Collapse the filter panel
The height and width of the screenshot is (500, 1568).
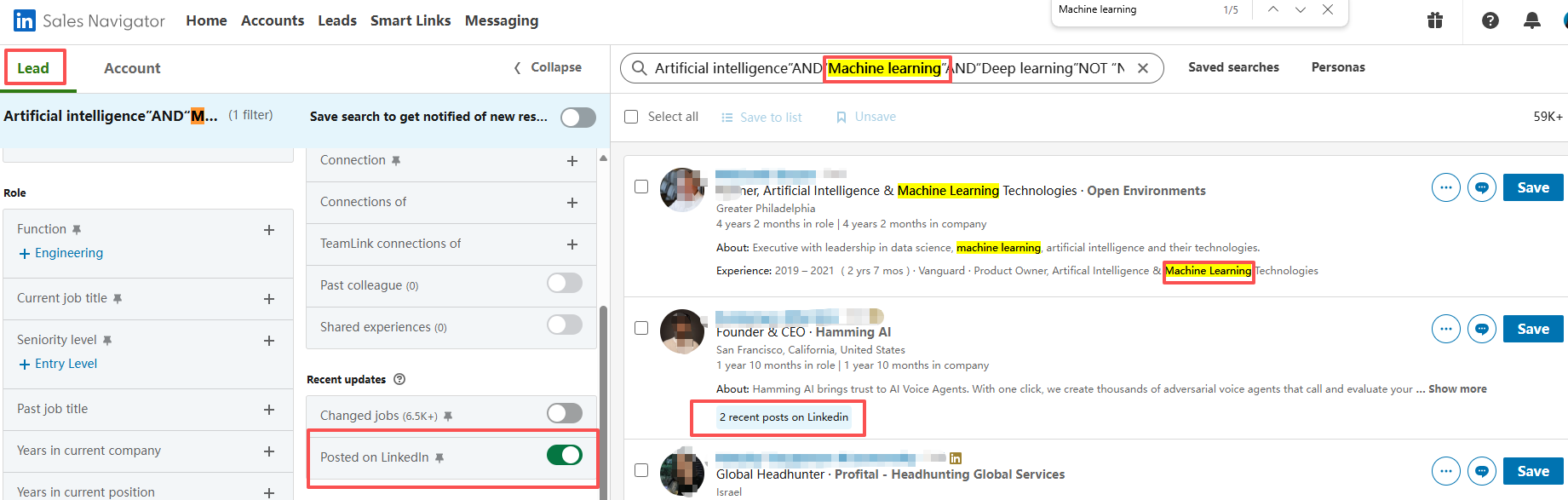[548, 67]
